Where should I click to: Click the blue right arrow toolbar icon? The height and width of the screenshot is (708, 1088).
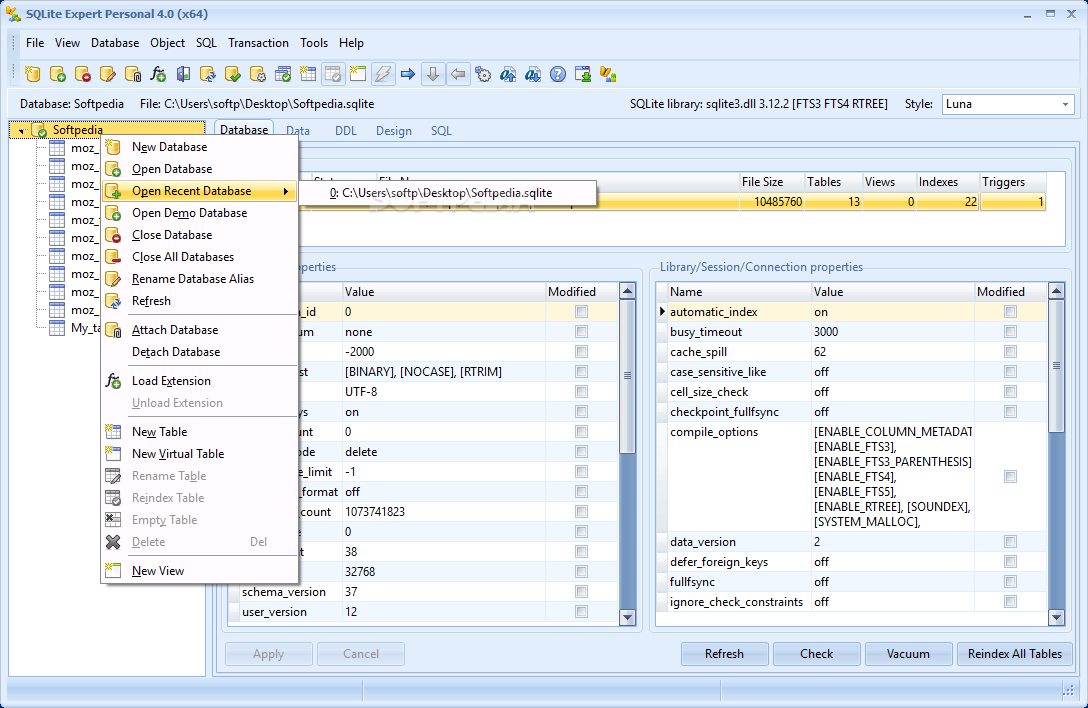(408, 74)
